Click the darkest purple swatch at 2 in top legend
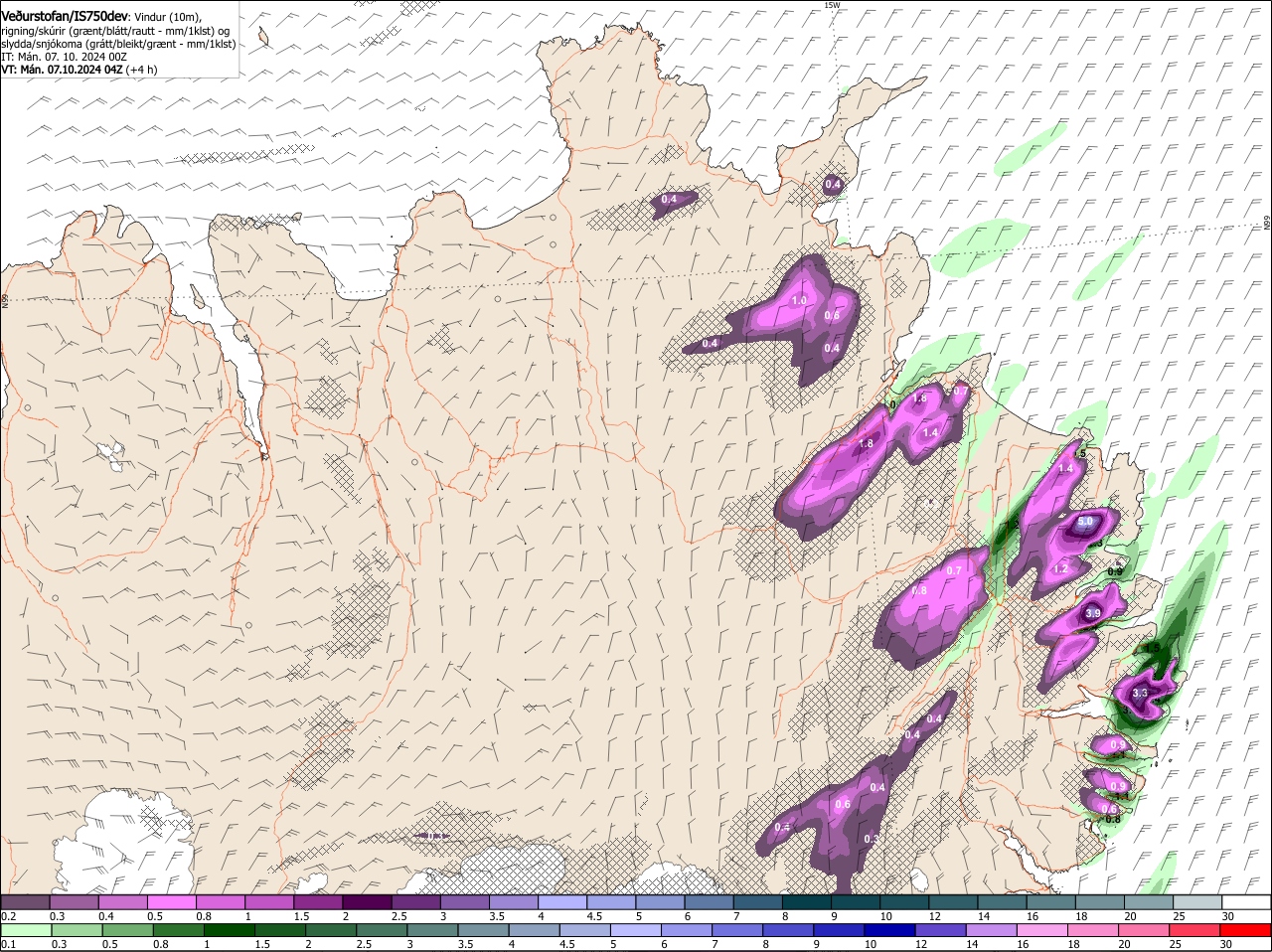 366,901
